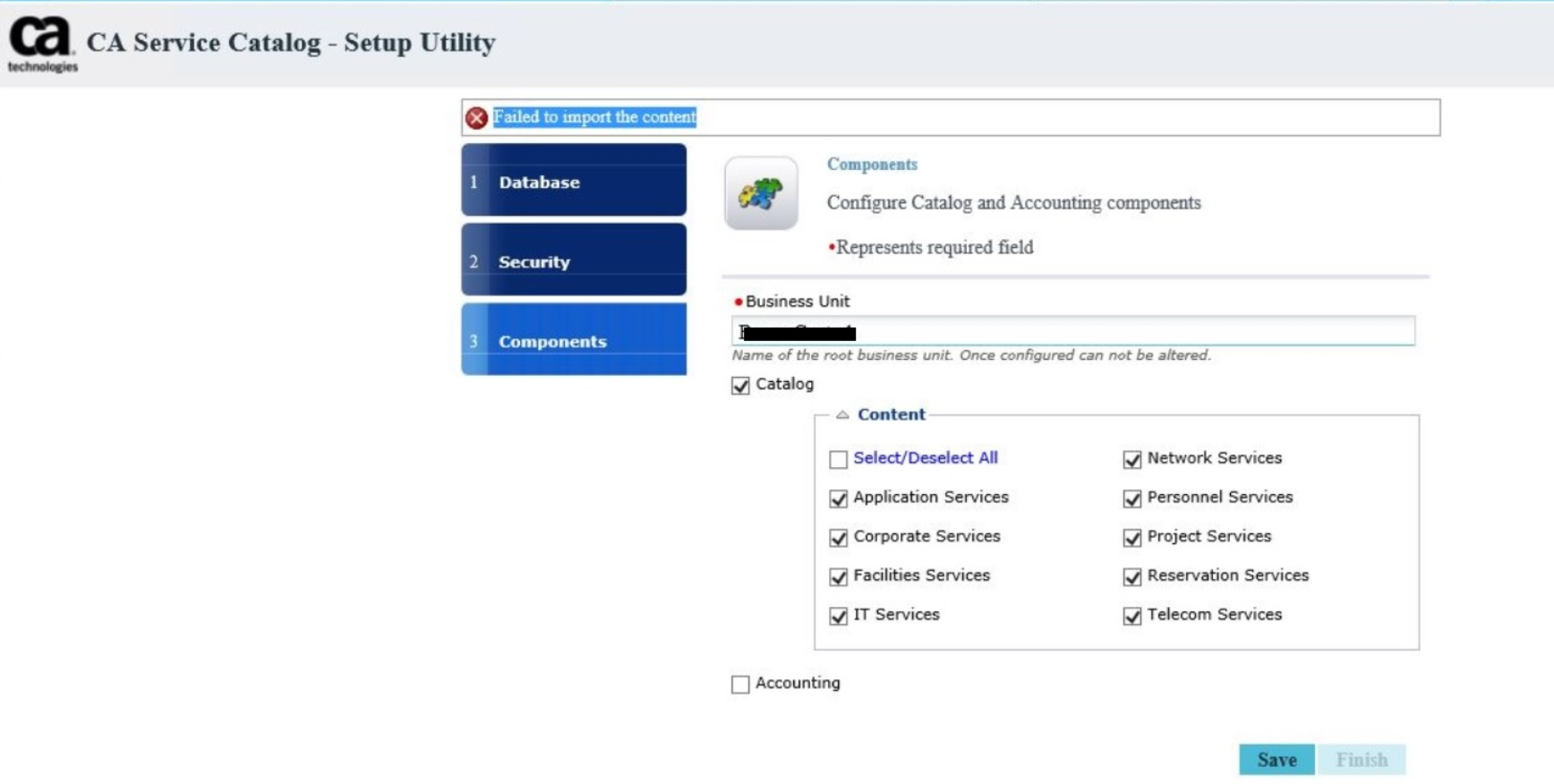This screenshot has width=1554, height=784.
Task: Tick the Select/Deselect All checkbox
Action: pos(838,459)
